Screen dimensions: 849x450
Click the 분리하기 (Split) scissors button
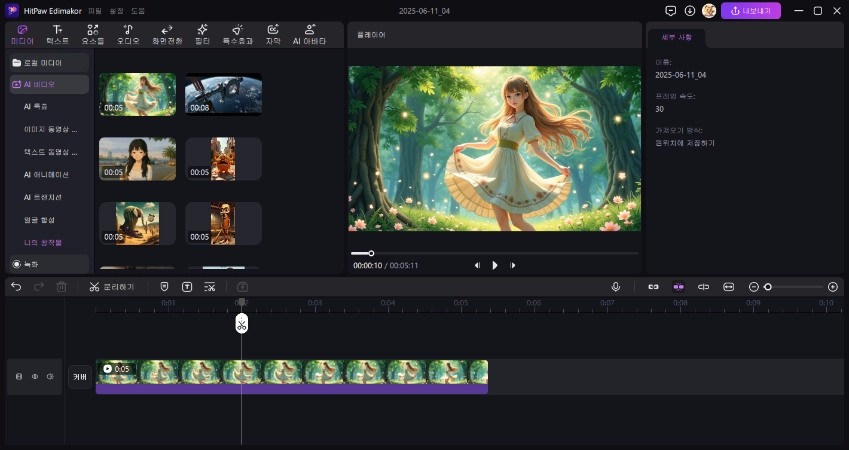tap(112, 287)
